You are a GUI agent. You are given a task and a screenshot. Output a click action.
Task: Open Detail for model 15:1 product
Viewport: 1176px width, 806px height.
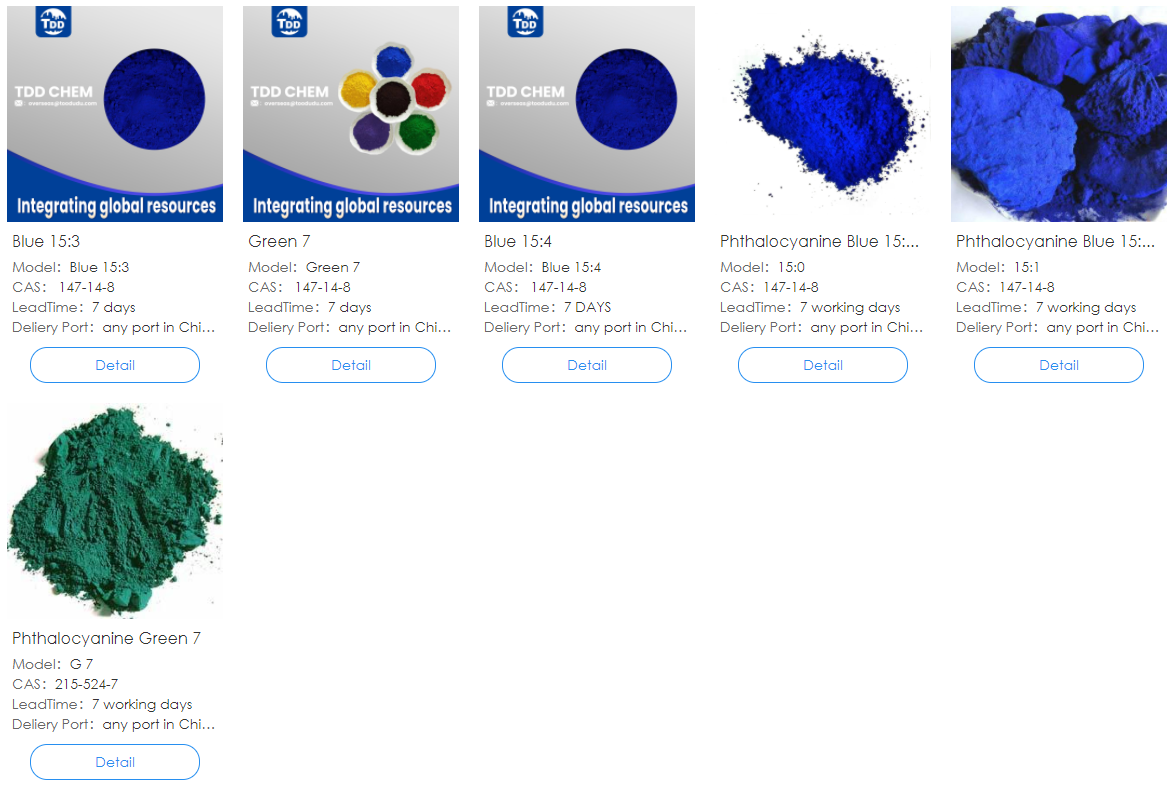[1059, 365]
